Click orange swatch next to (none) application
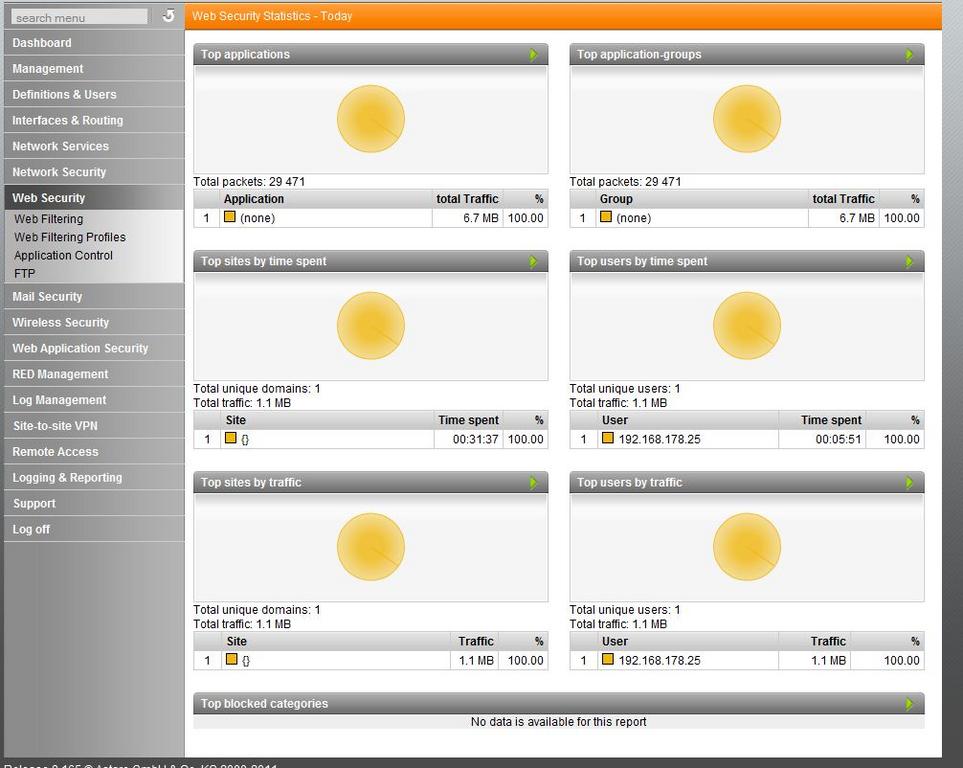The image size is (963, 768). (230, 217)
